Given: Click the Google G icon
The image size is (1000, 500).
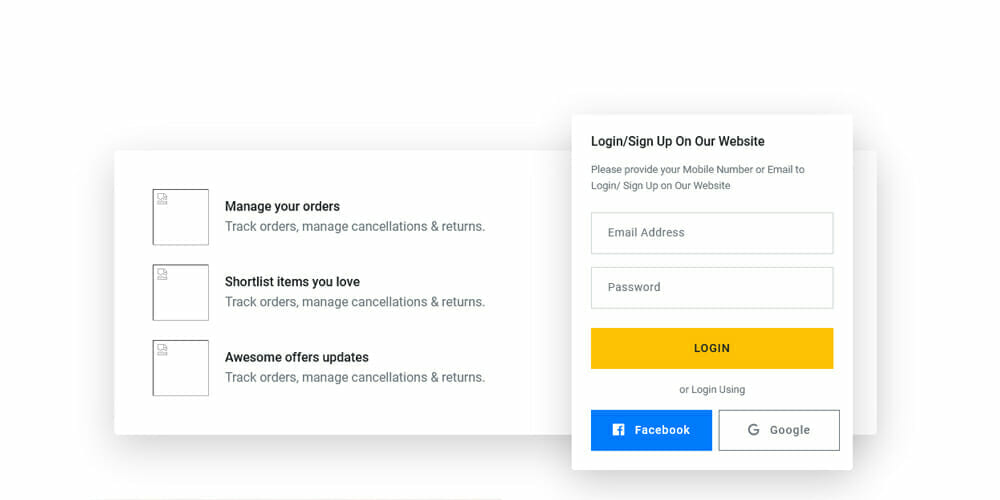Looking at the screenshot, I should point(754,430).
